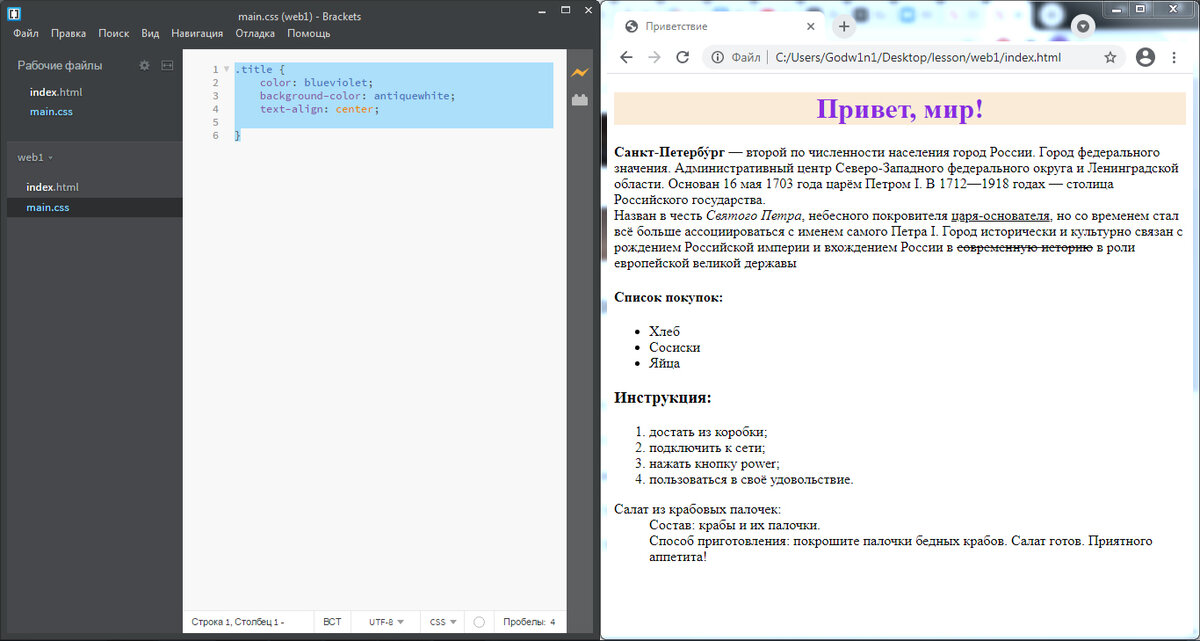Click the Рабочие файлы panel title
The height and width of the screenshot is (641, 1200).
pos(60,65)
